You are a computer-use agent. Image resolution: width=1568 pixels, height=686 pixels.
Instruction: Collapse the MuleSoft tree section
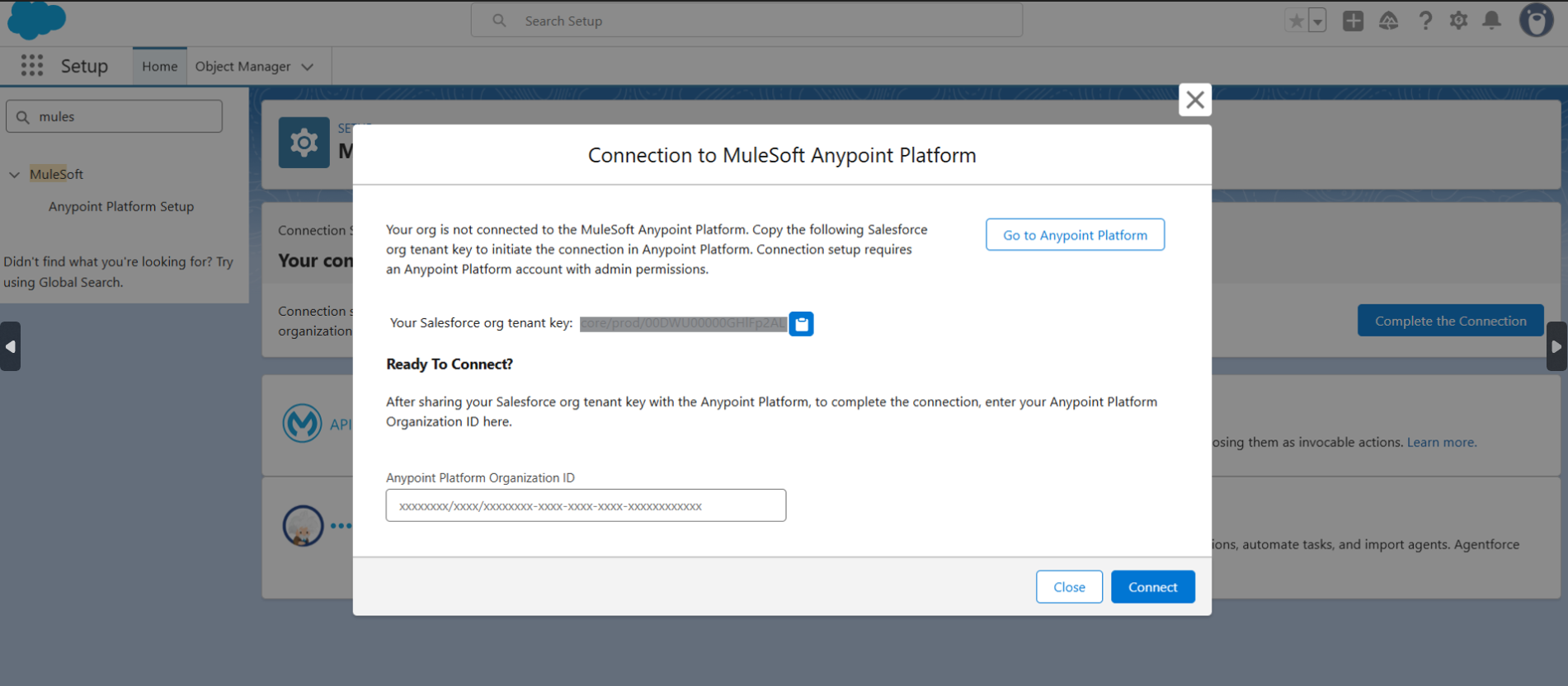pos(15,175)
